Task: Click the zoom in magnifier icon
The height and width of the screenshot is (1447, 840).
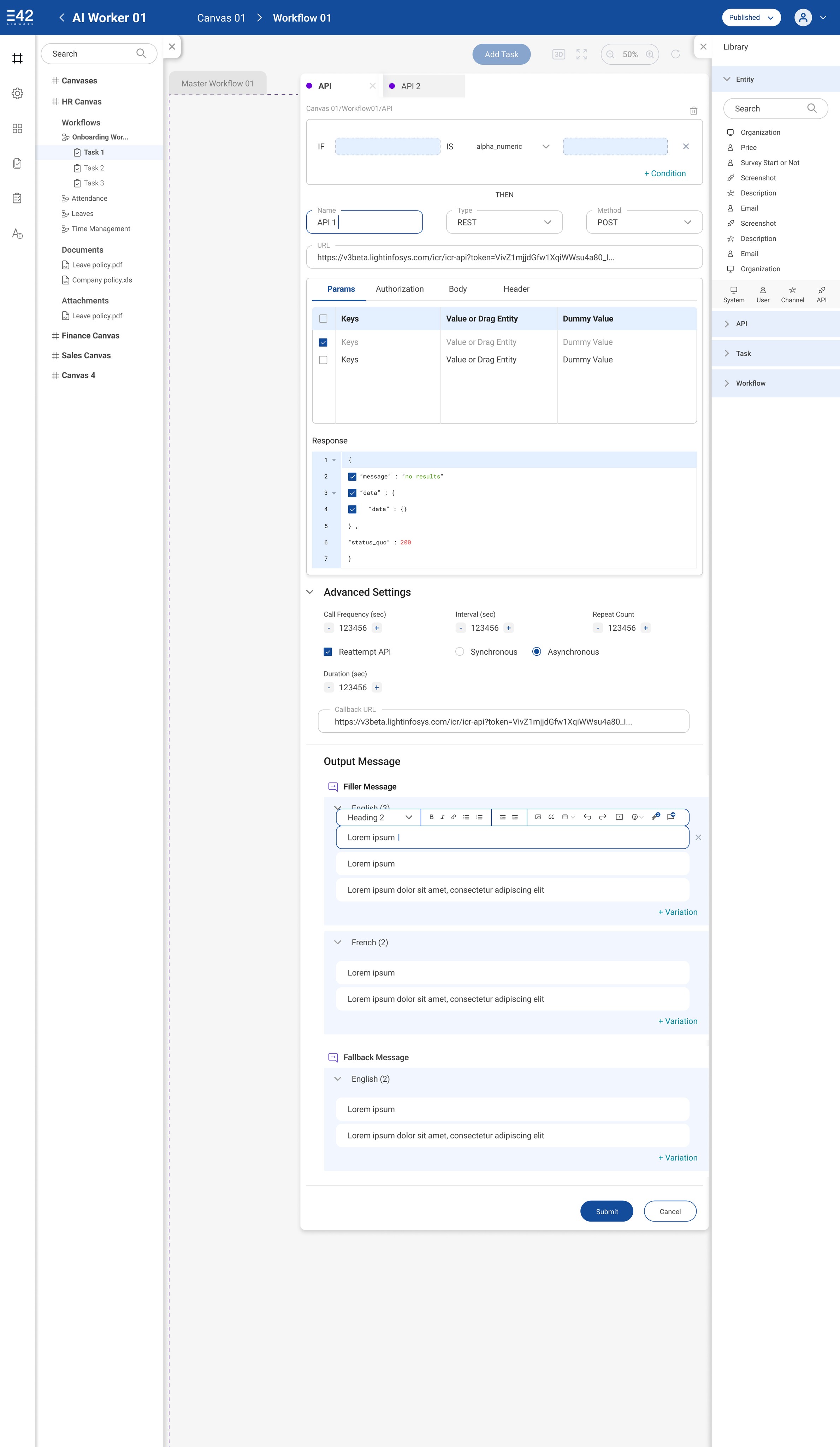Action: (x=649, y=54)
